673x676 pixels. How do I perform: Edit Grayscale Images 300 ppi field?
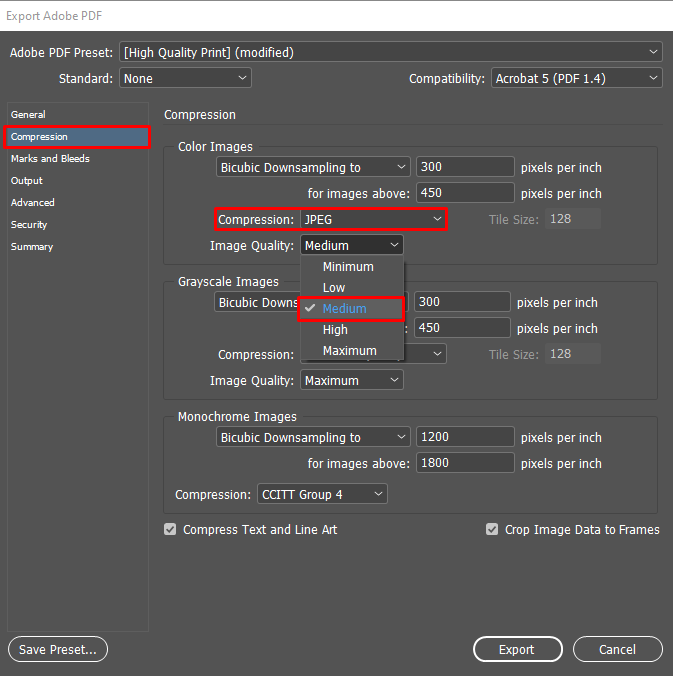pos(462,302)
